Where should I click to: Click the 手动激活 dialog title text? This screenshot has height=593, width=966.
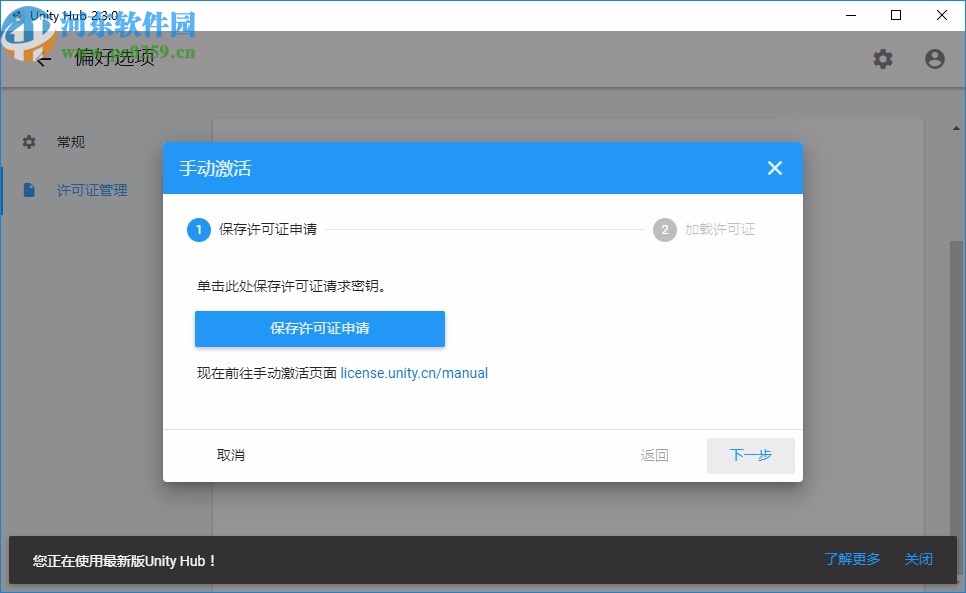(x=215, y=168)
